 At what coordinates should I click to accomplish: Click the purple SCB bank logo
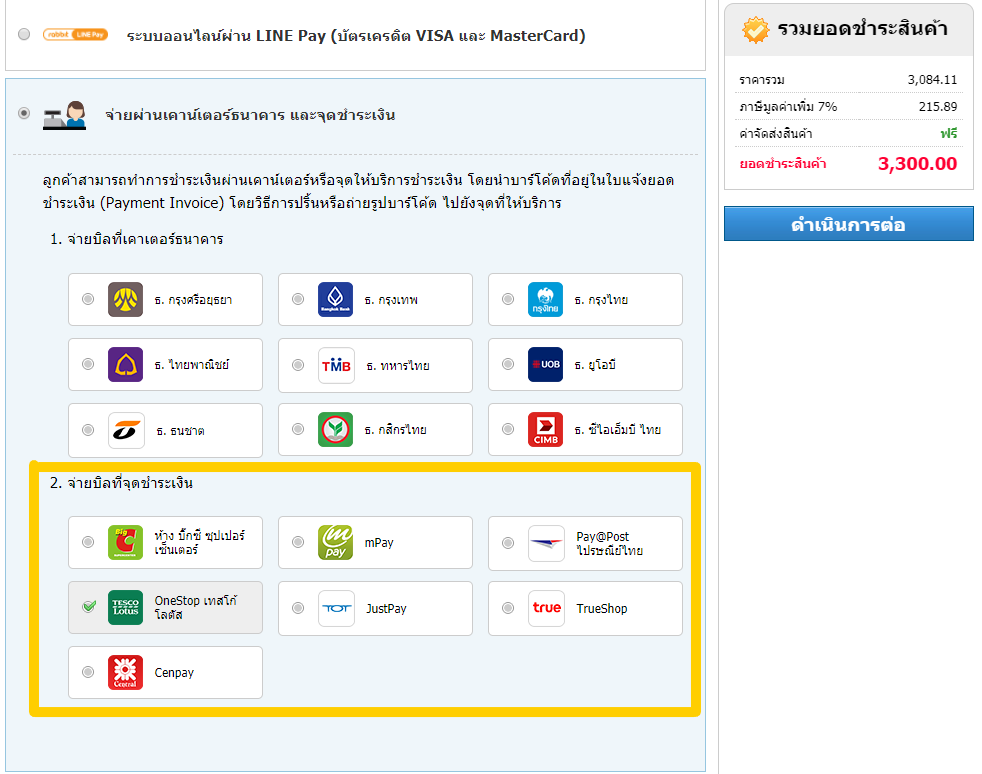click(x=125, y=364)
